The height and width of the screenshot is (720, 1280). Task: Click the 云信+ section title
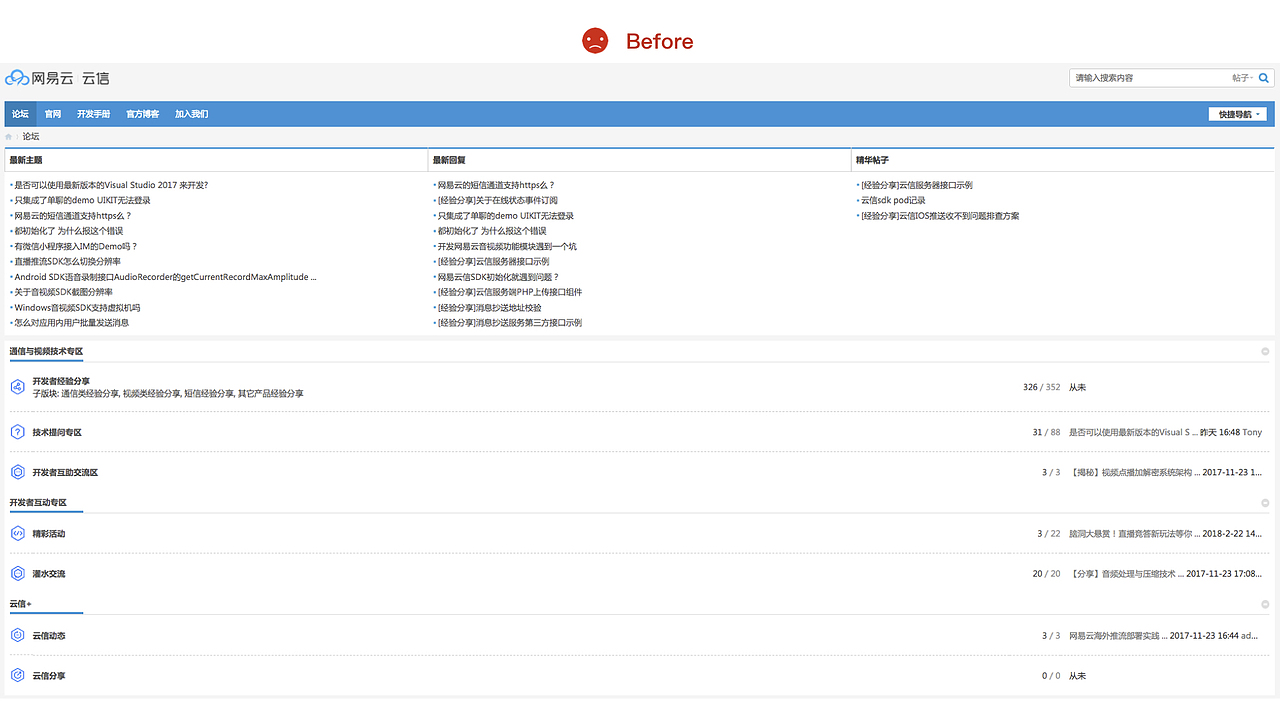20,604
